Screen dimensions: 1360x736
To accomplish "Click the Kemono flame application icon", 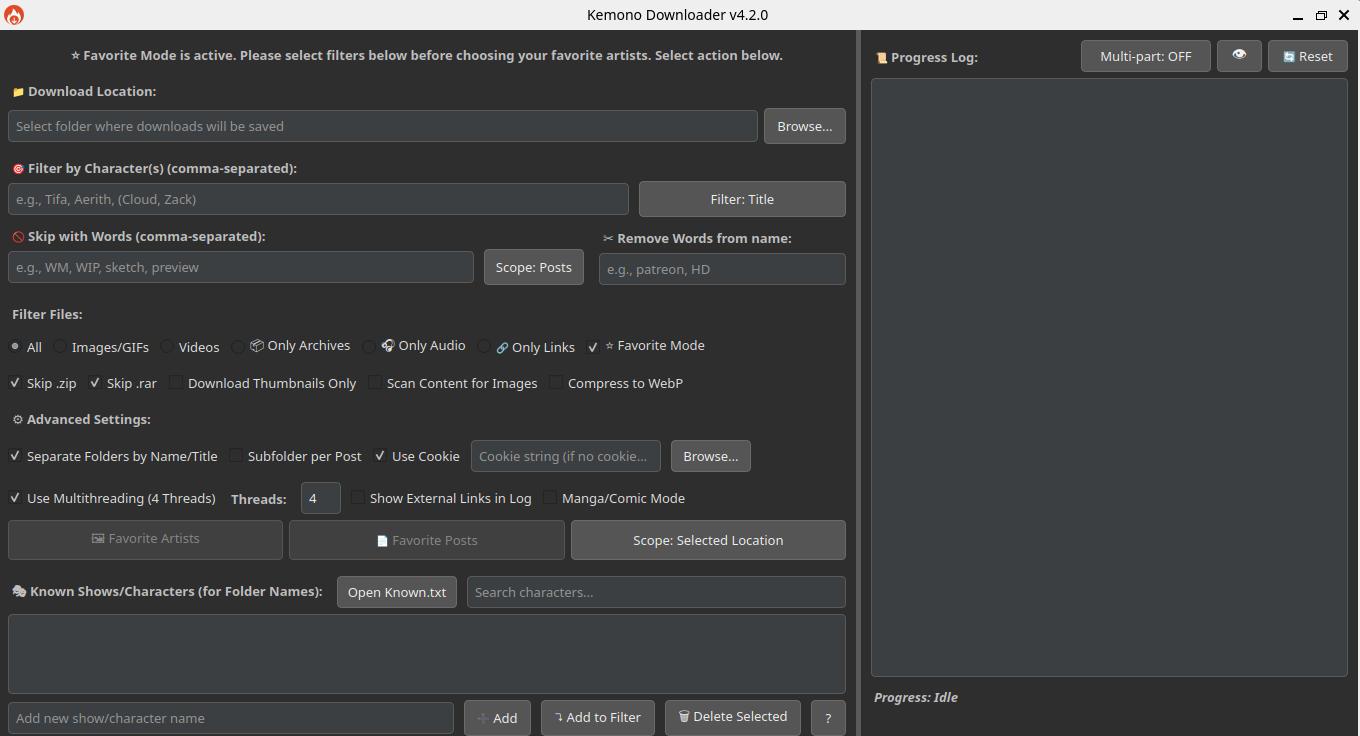I will click(15, 14).
